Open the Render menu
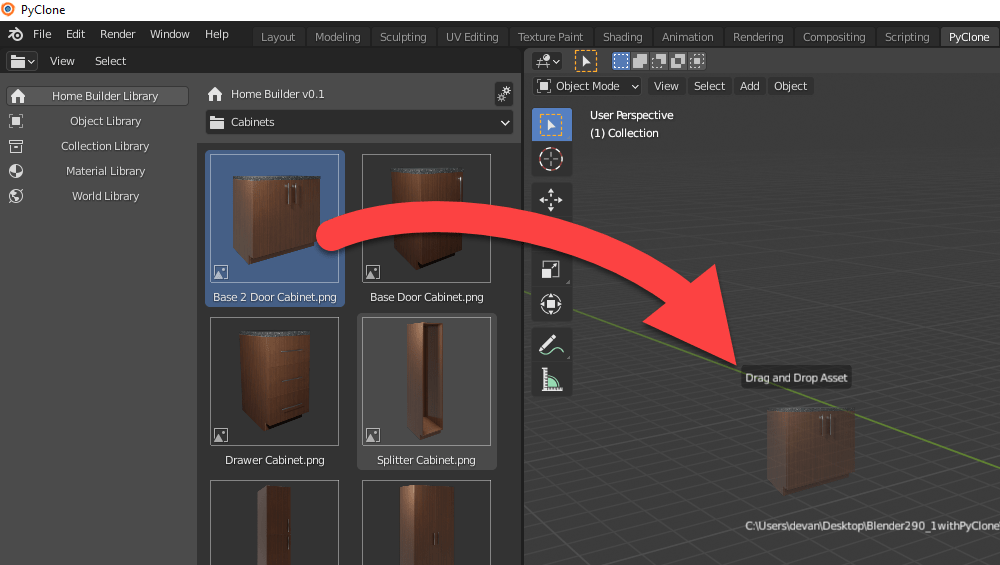 [118, 34]
